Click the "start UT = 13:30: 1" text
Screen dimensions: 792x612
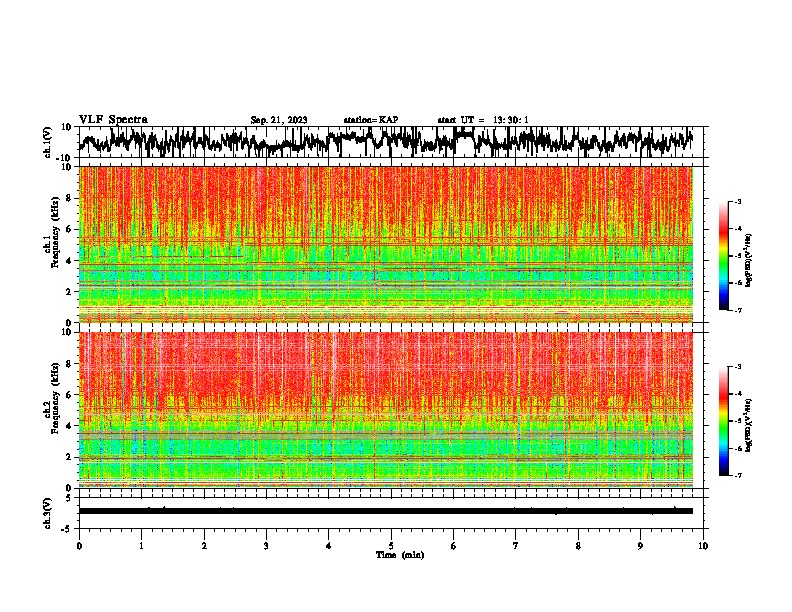pyautogui.click(x=483, y=120)
